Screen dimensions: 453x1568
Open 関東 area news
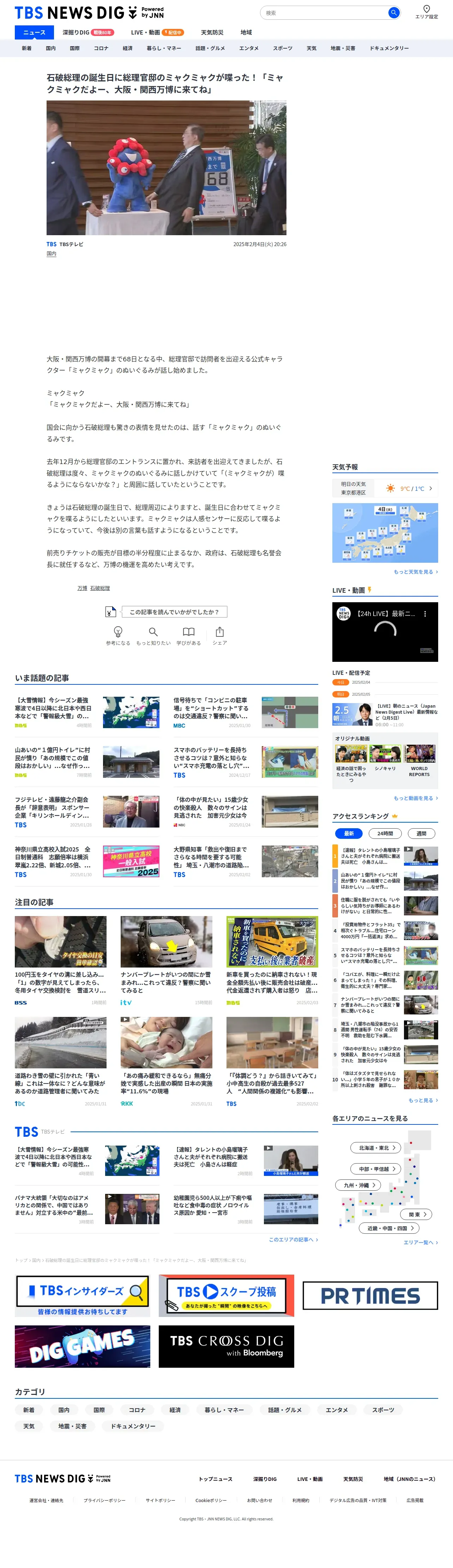pyautogui.click(x=416, y=1214)
